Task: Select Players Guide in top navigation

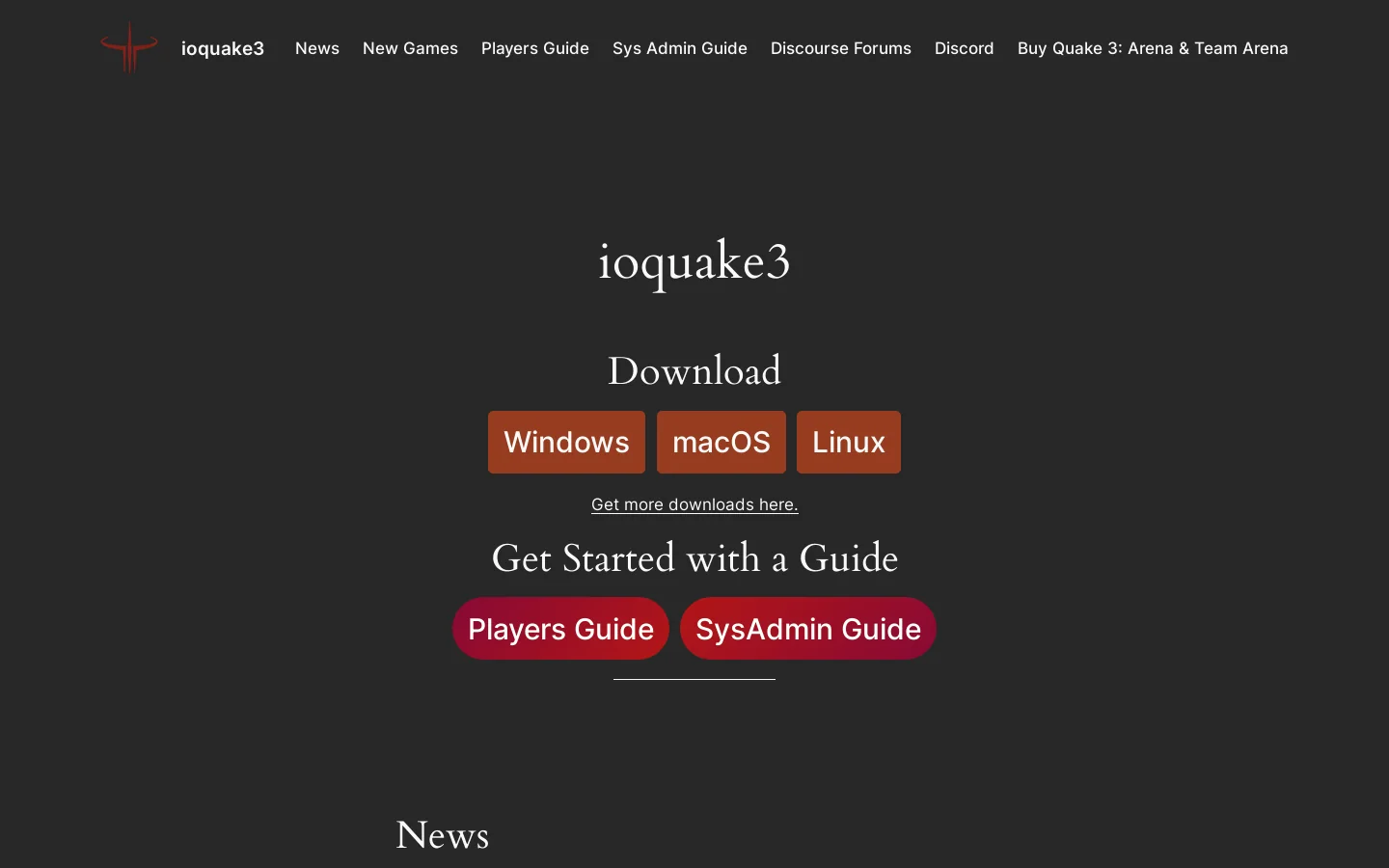Action: (535, 48)
